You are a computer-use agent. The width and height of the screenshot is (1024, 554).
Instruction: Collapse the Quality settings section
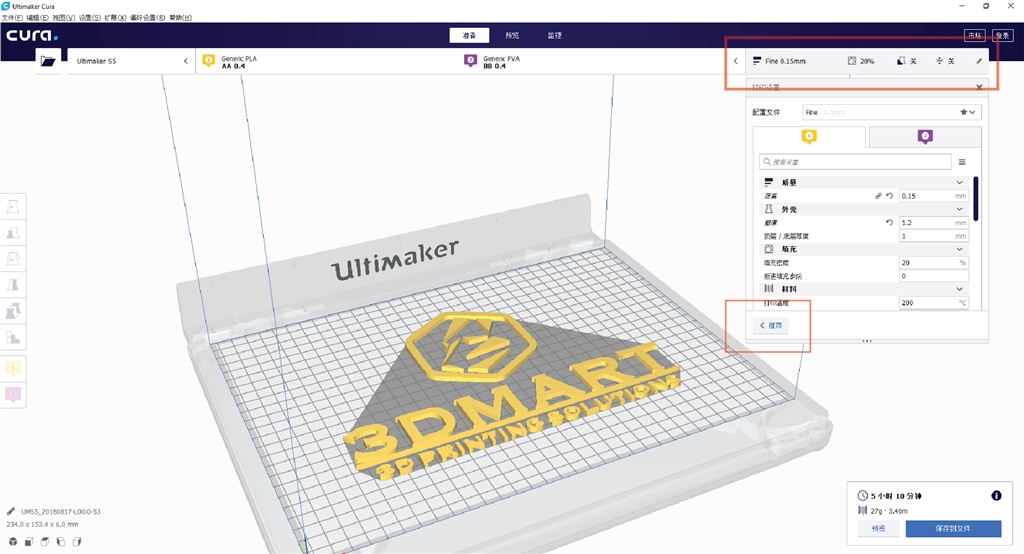pos(960,183)
